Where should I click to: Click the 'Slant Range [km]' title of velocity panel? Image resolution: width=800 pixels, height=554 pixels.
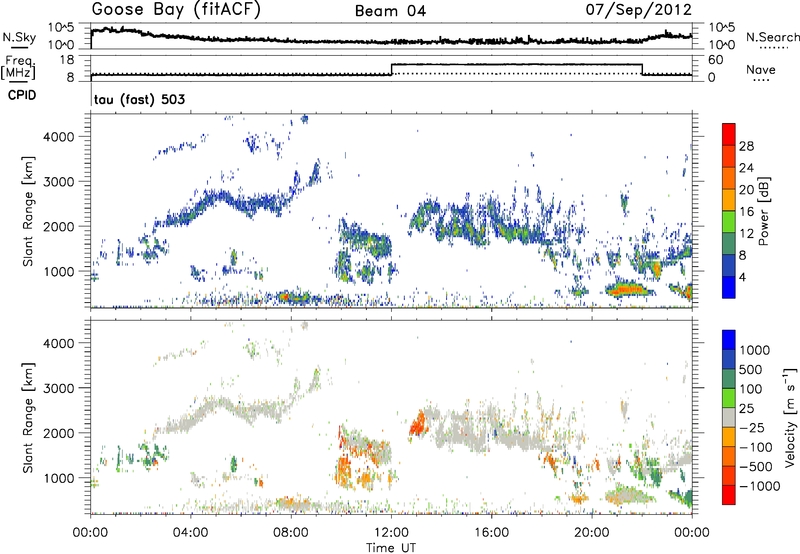coord(28,417)
